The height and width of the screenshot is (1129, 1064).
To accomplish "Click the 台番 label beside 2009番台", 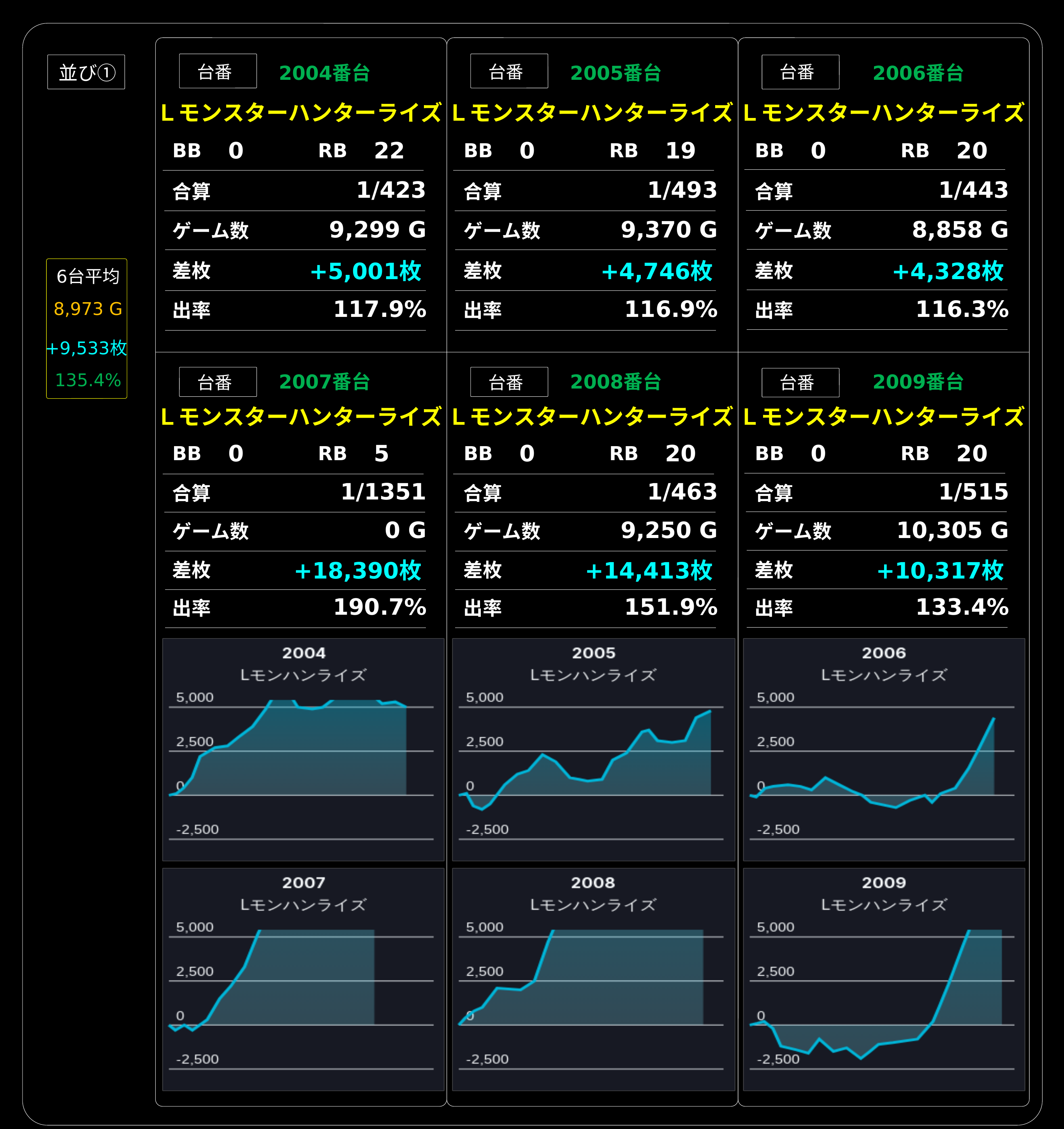I will click(x=800, y=383).
